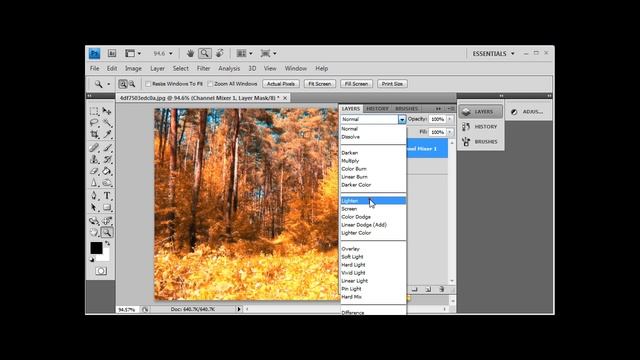This screenshot has width=640, height=360.
Task: Open collapsed LAYERS panel button
Action: (481, 112)
